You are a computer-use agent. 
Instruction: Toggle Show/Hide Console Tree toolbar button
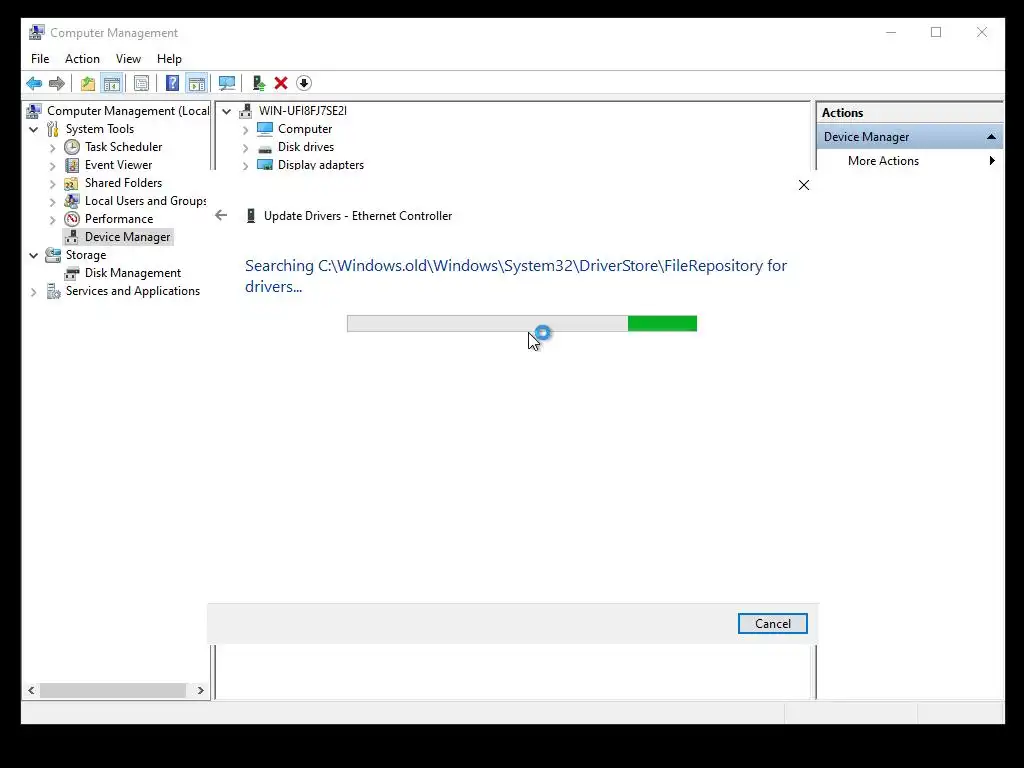112,84
